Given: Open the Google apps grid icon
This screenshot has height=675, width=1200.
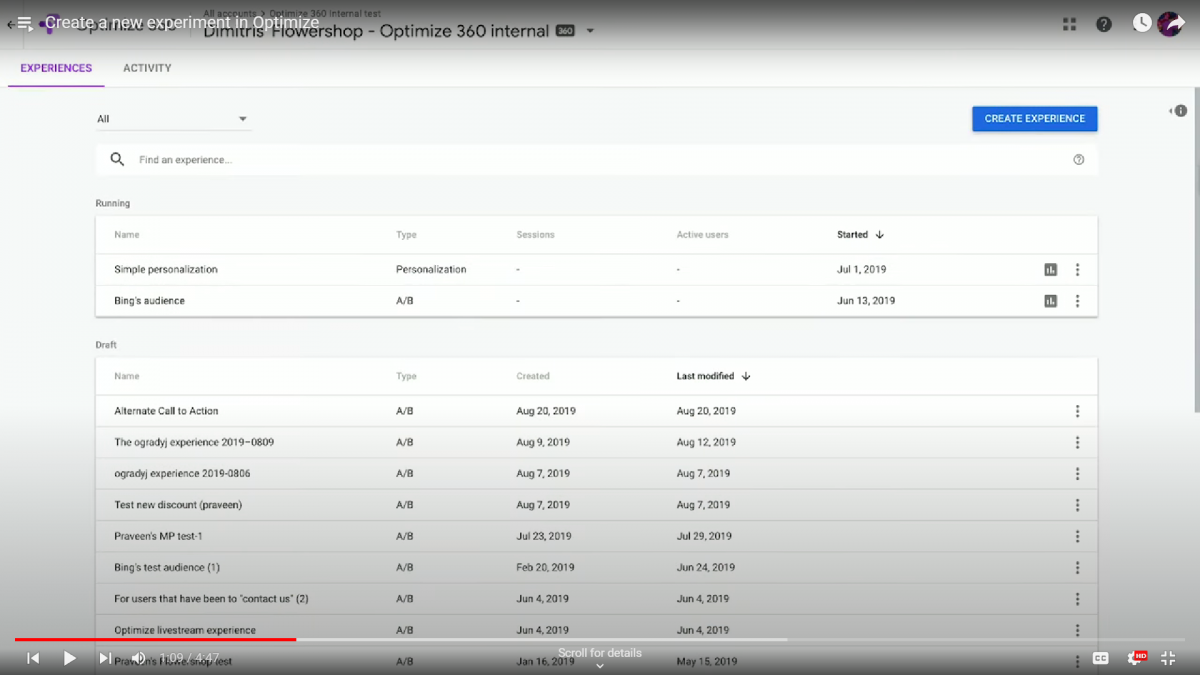Looking at the screenshot, I should click(x=1069, y=23).
